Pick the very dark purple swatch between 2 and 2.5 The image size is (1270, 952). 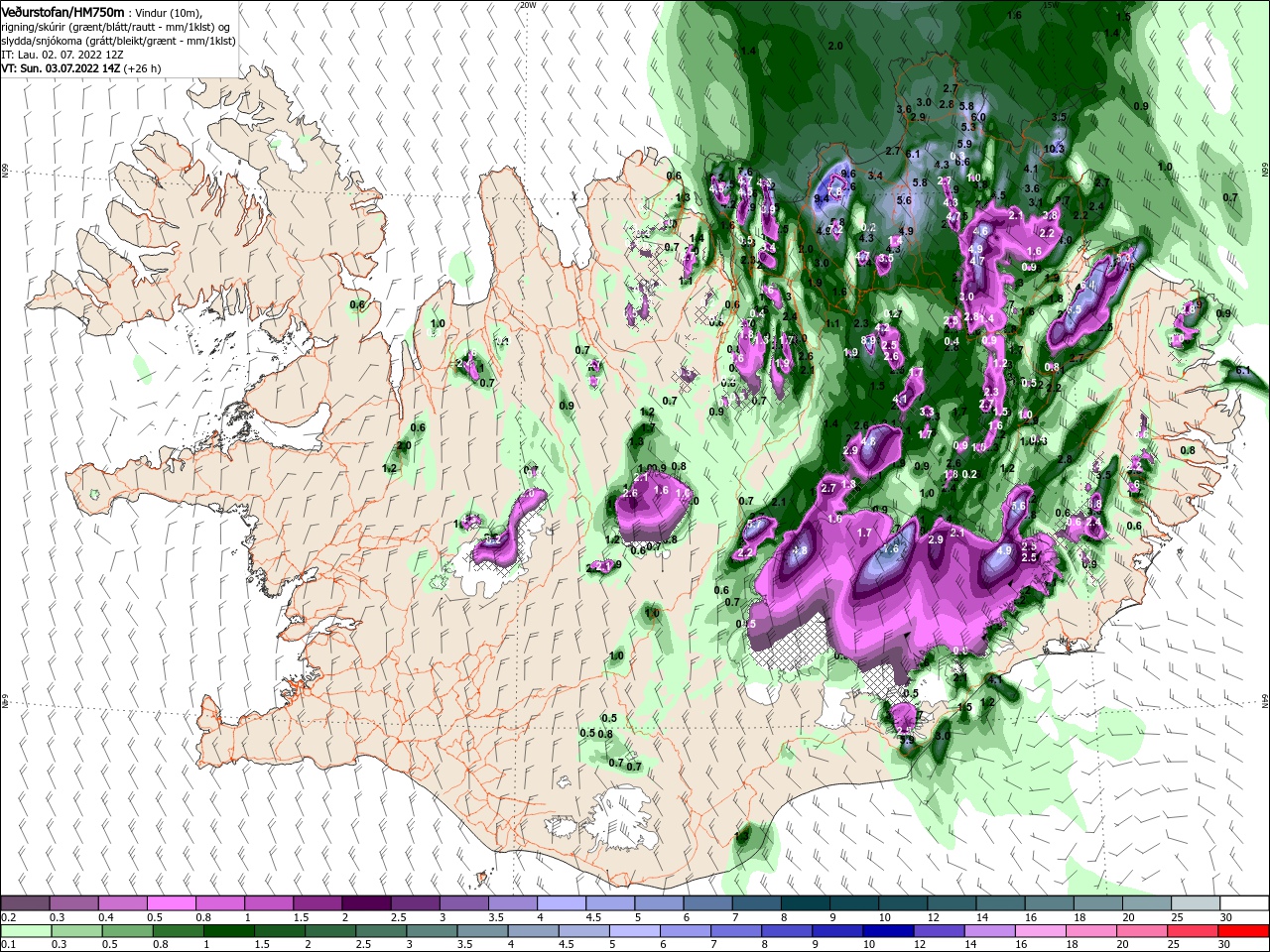click(366, 902)
